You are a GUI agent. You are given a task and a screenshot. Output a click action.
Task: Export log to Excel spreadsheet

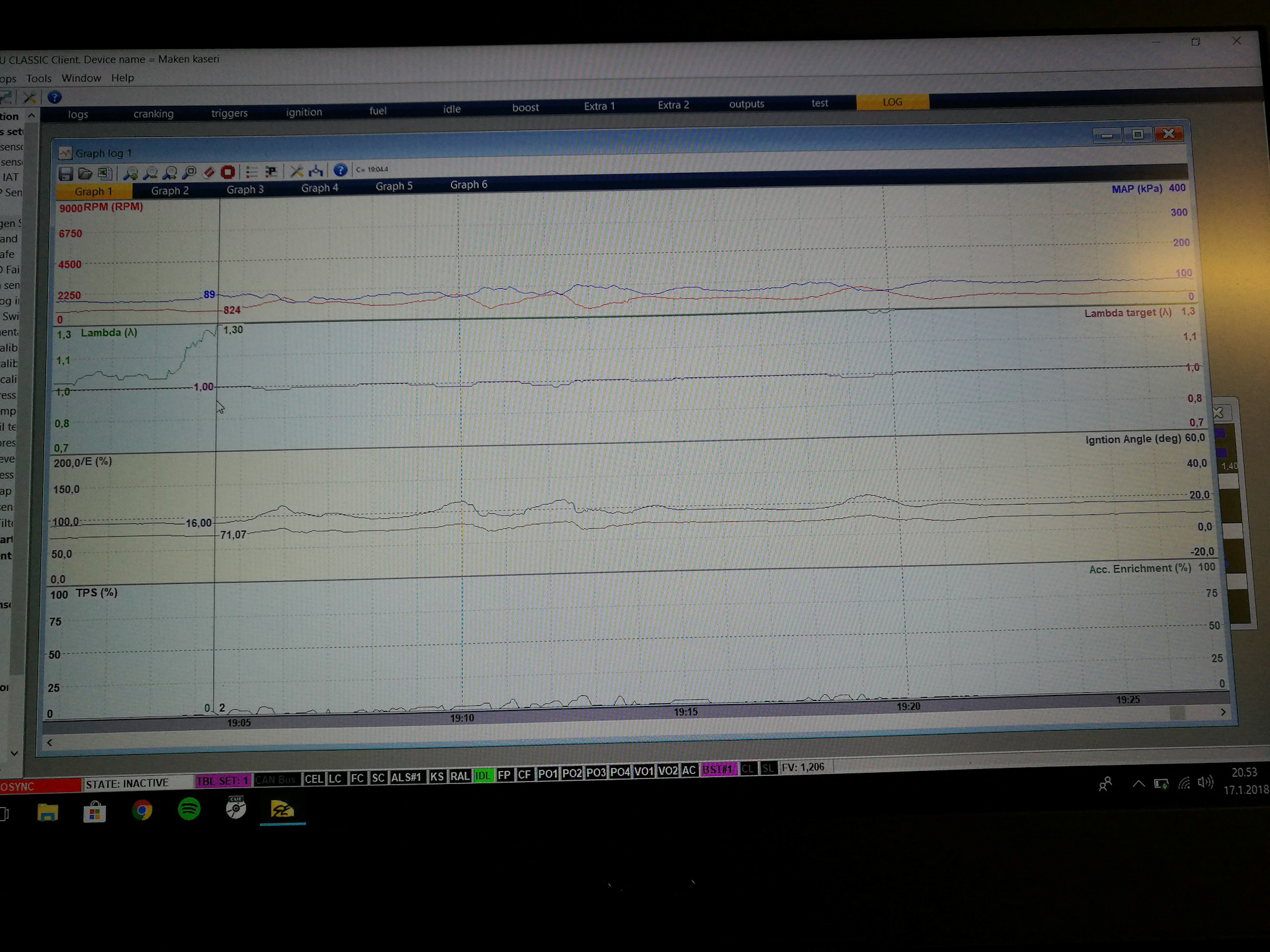point(104,174)
